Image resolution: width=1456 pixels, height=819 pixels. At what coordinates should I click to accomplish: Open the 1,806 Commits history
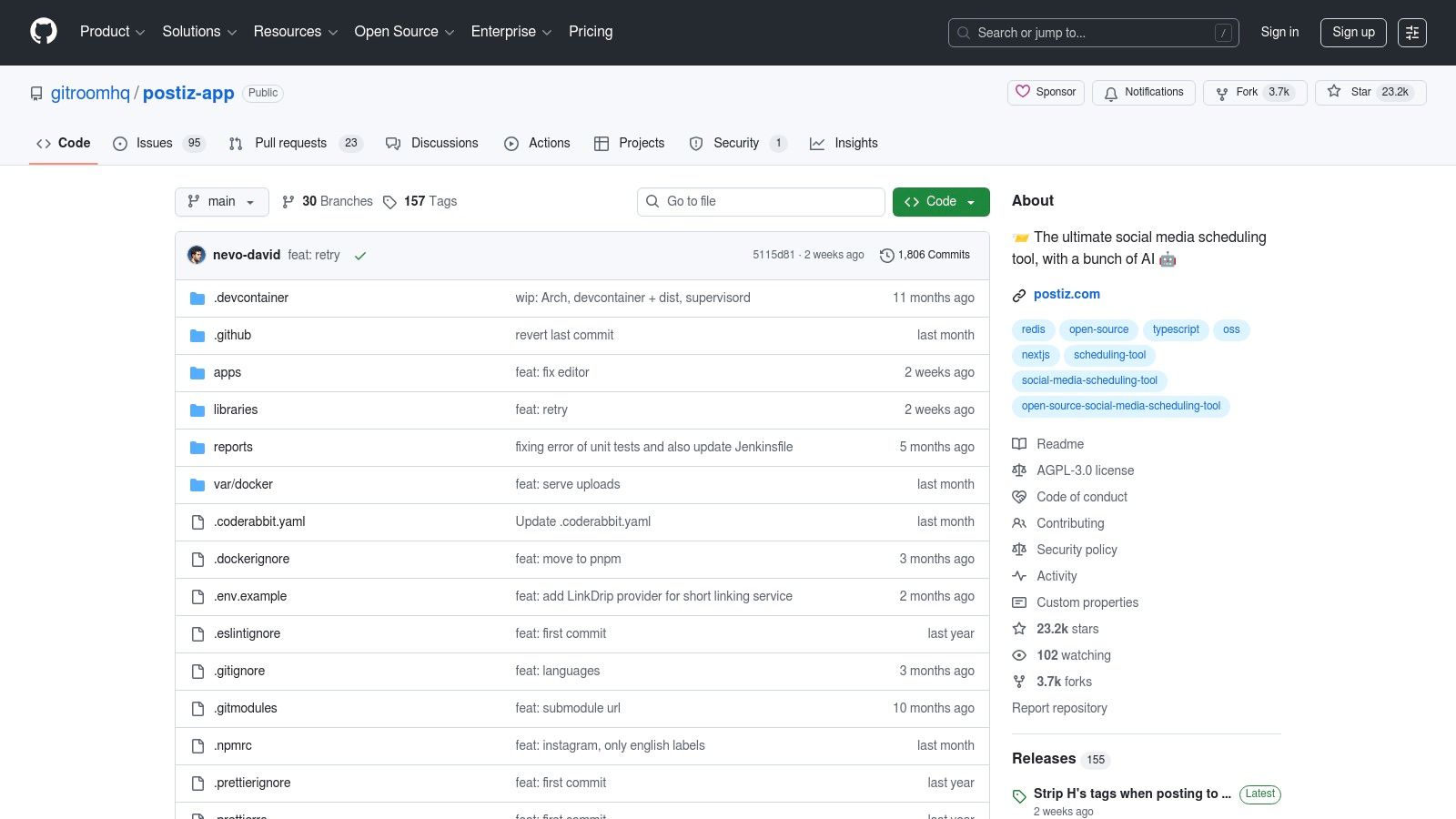925,256
